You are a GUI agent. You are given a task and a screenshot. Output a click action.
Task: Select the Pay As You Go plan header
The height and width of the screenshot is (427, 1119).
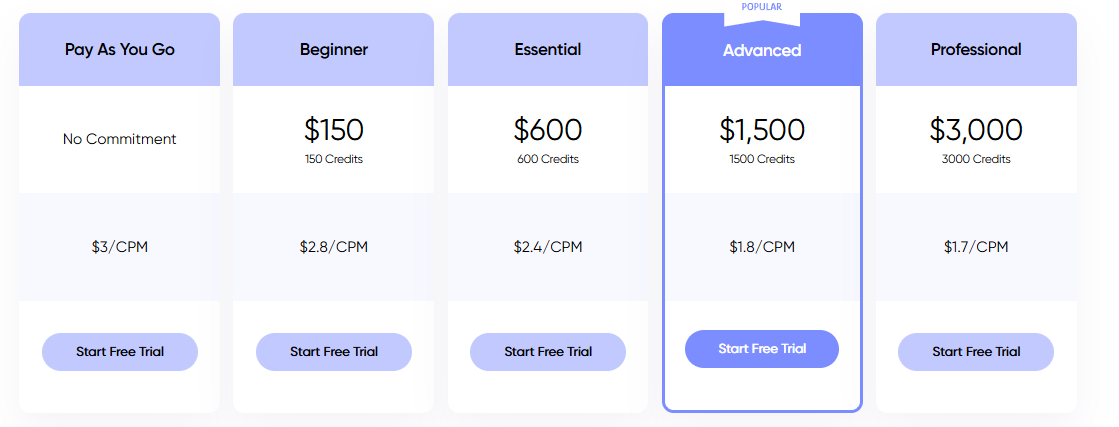click(x=120, y=49)
